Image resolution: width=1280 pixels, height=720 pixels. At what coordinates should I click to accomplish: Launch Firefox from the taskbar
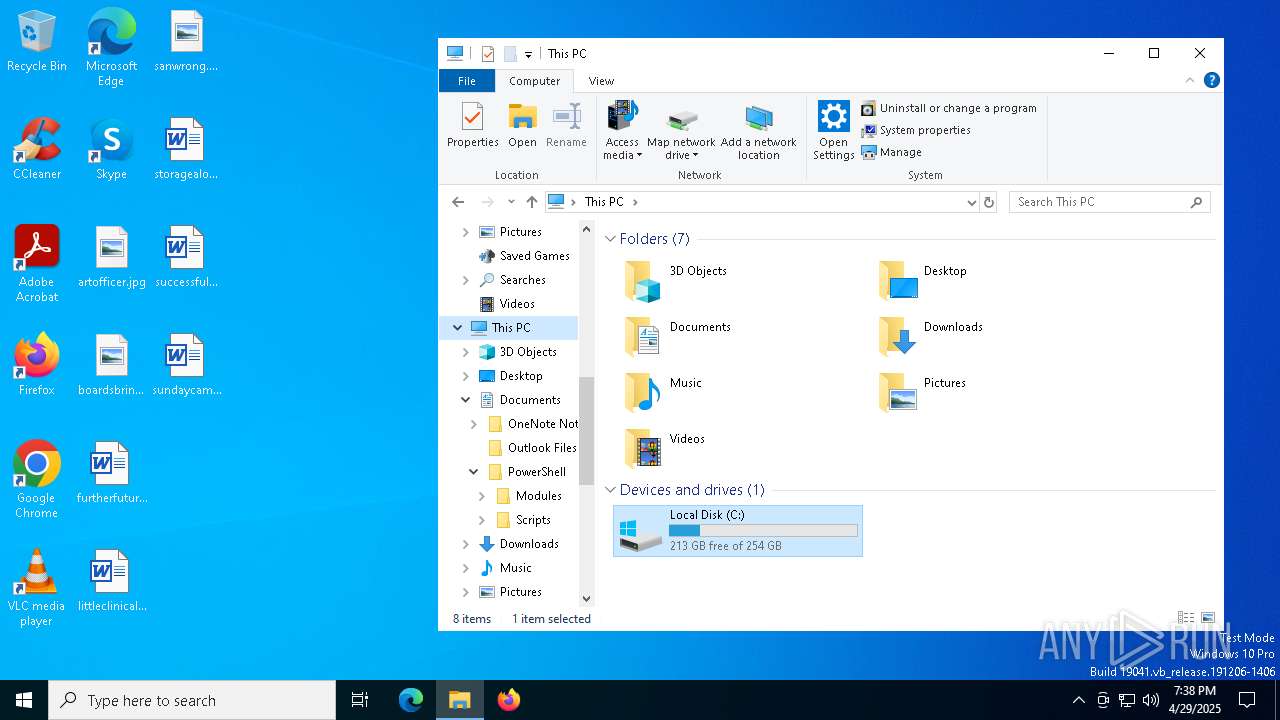(508, 700)
